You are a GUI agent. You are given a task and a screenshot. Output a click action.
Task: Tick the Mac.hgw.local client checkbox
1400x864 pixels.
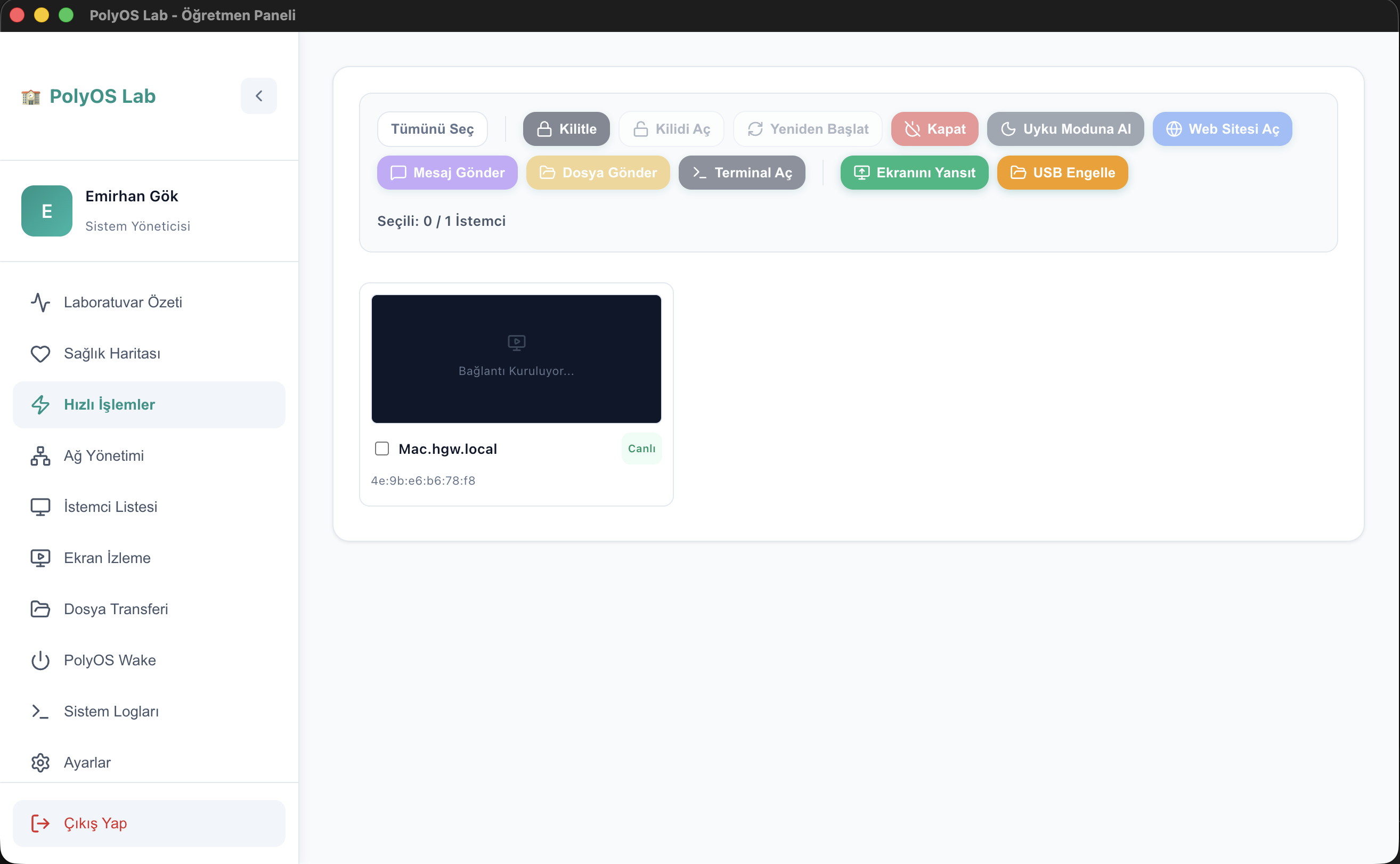[382, 449]
